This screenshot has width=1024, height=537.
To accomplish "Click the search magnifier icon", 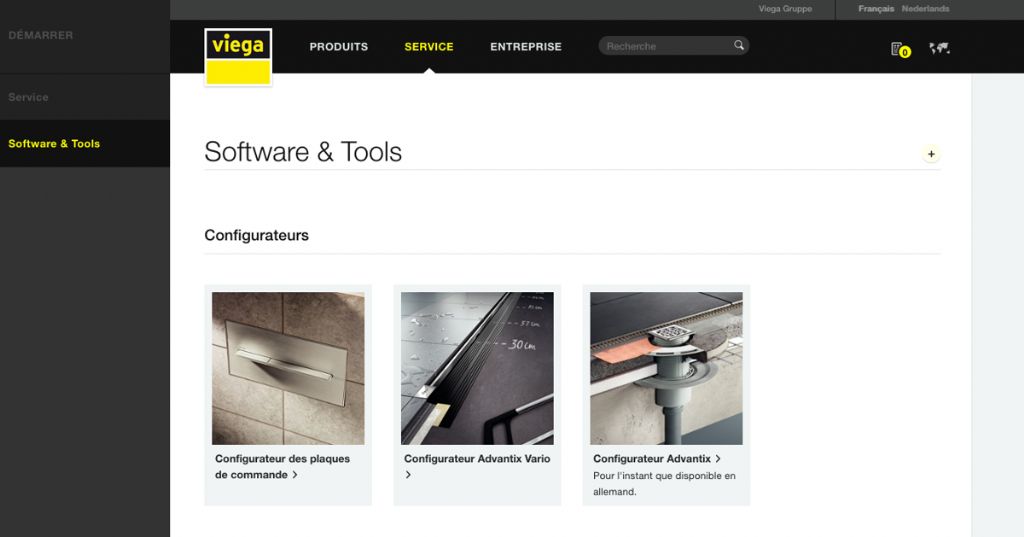I will pyautogui.click(x=739, y=46).
